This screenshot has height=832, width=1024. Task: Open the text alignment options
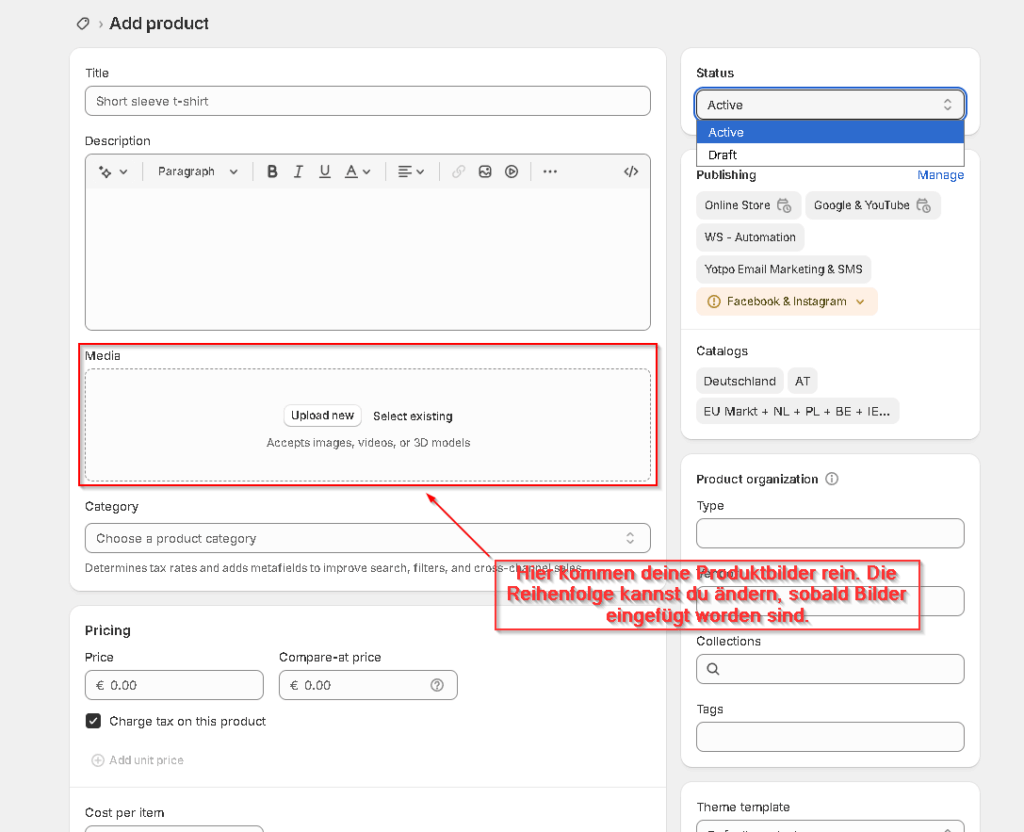click(411, 172)
